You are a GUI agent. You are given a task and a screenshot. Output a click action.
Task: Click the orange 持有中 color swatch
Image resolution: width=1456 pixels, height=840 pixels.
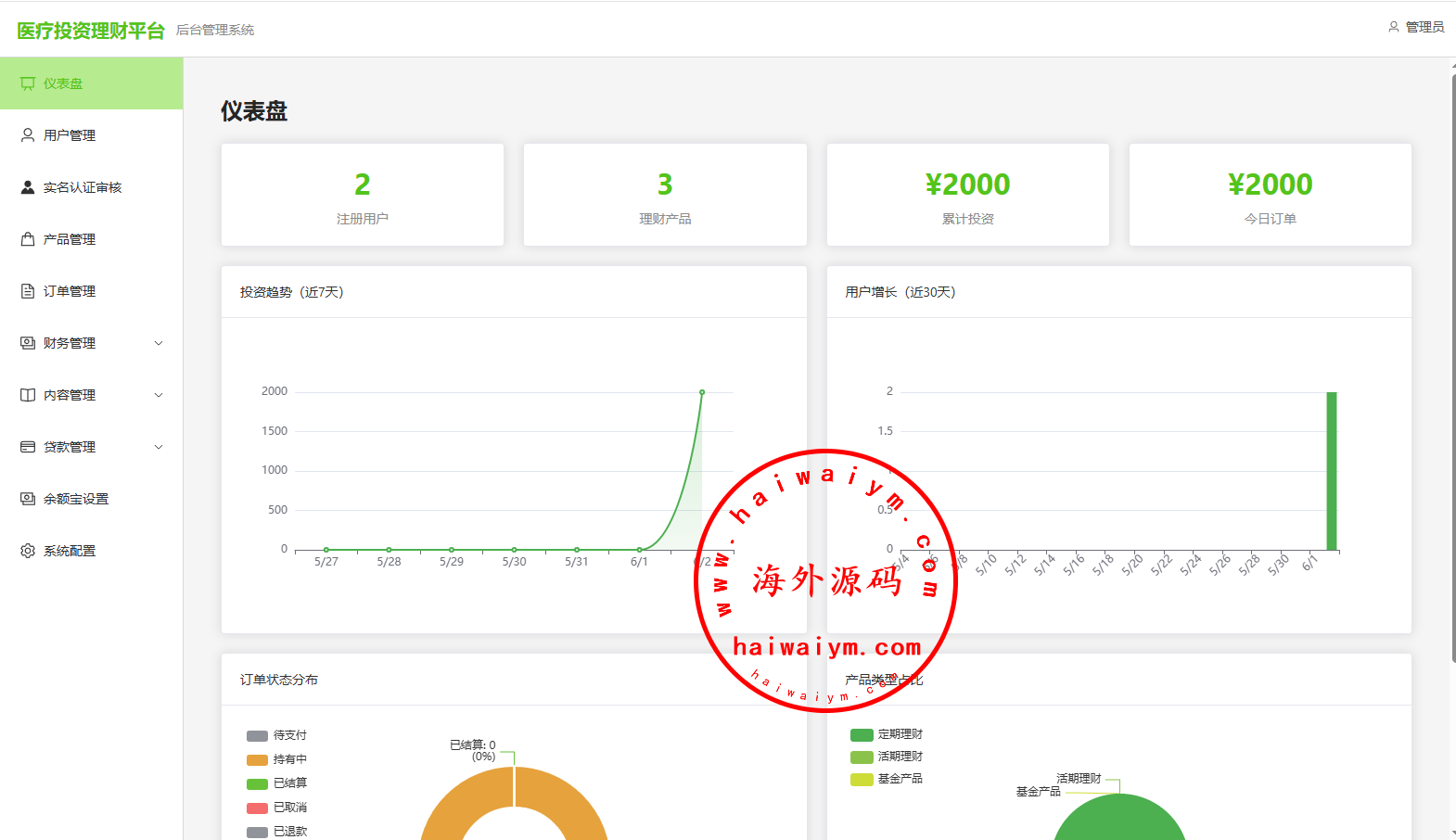[x=257, y=760]
